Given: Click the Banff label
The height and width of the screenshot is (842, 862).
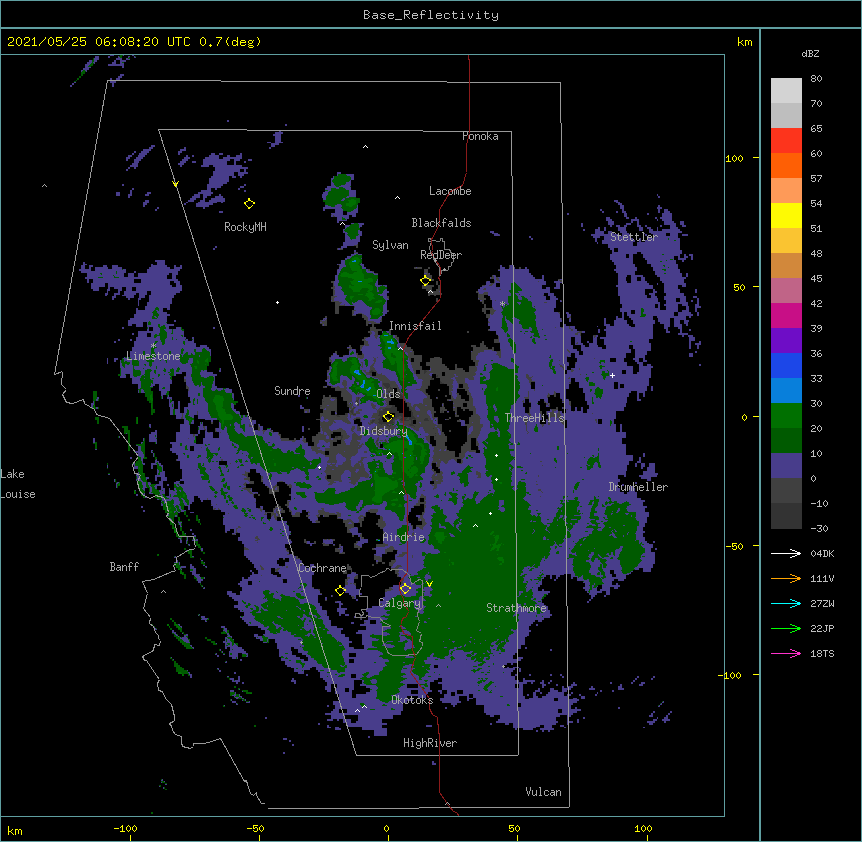Looking at the screenshot, I should click(124, 567).
